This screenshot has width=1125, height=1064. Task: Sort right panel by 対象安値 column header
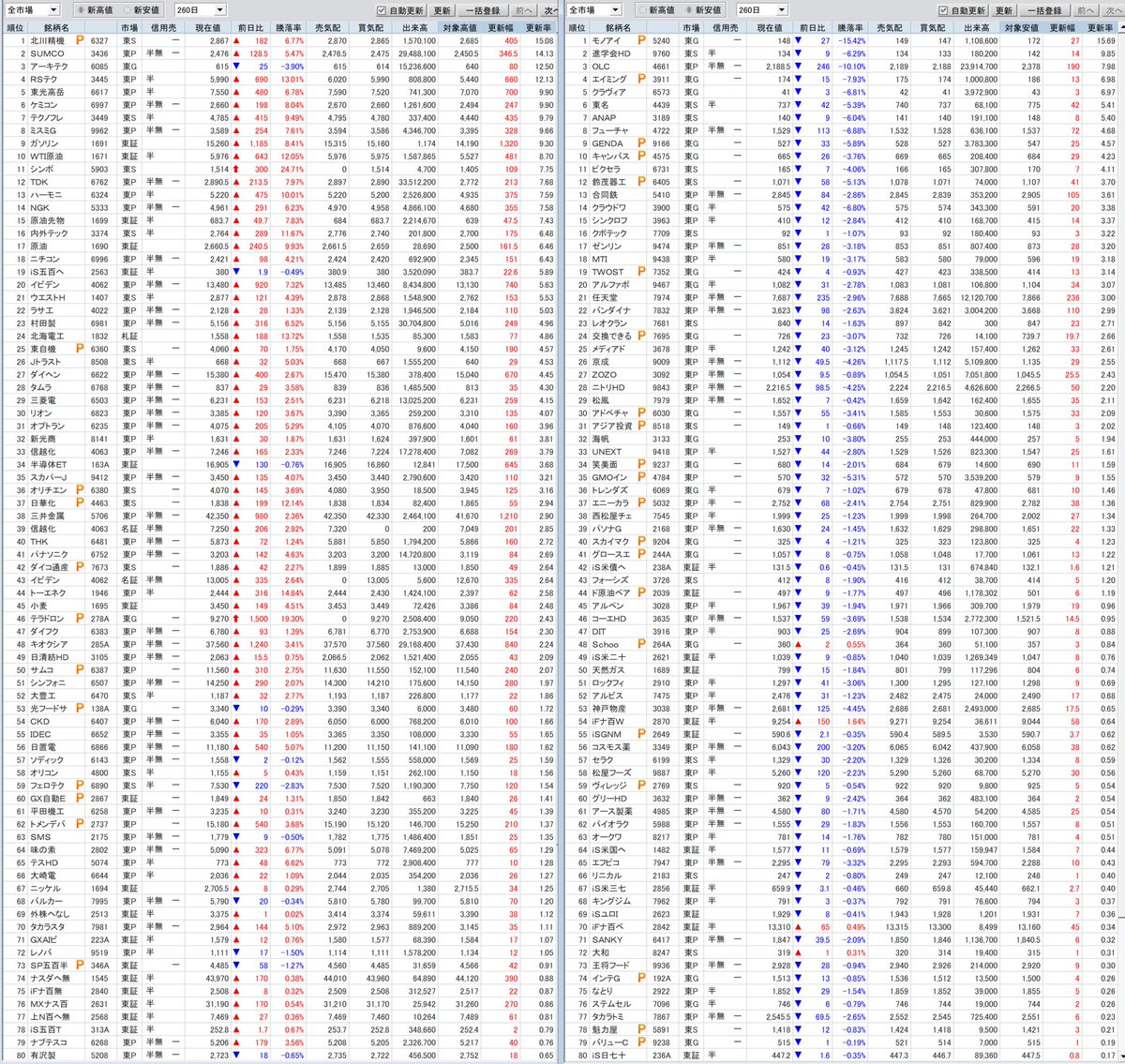1021,28
